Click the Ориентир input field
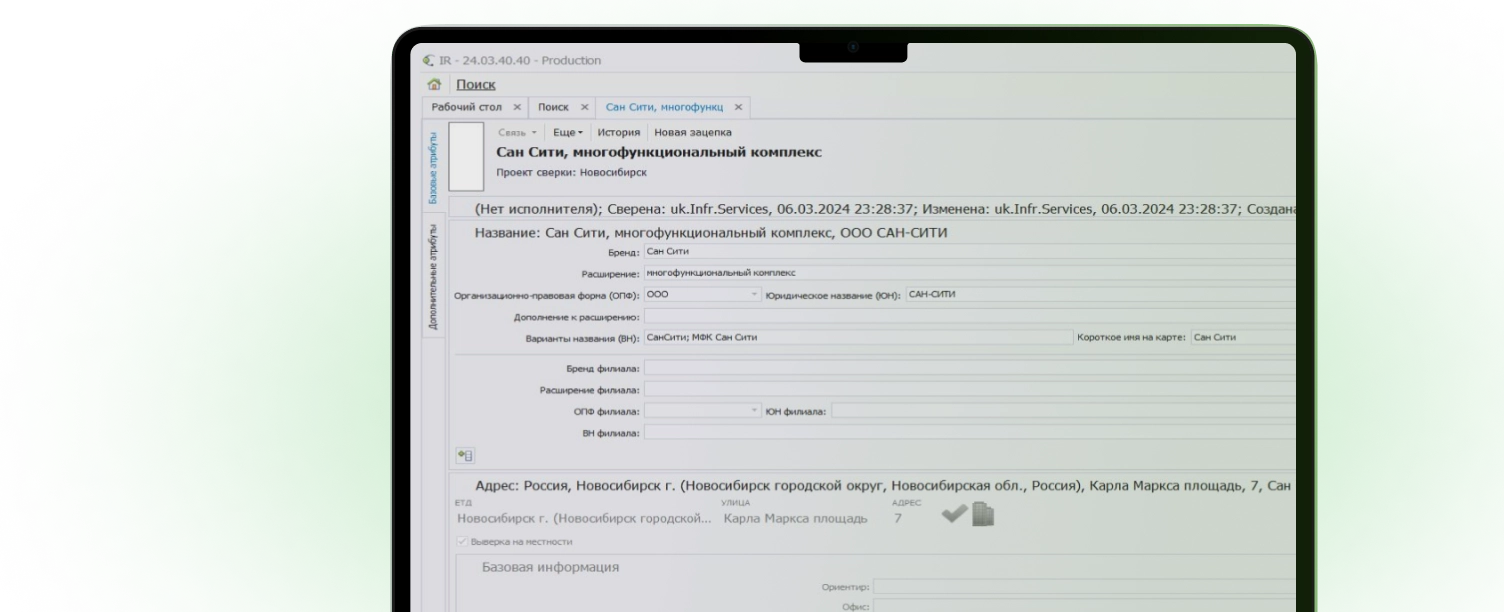Screen dimensions: 1504x612 [x=1084, y=587]
